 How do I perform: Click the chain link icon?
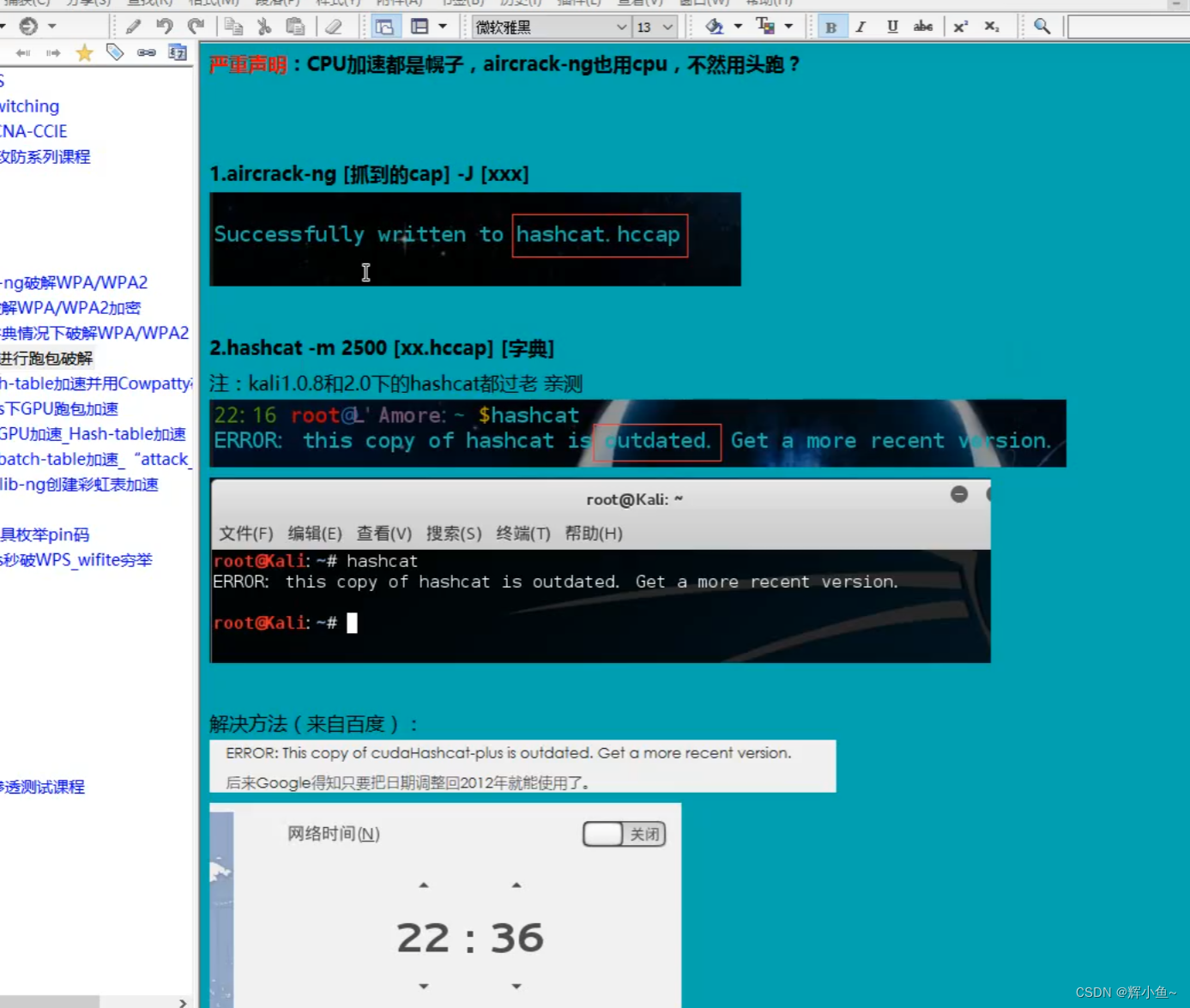[147, 53]
